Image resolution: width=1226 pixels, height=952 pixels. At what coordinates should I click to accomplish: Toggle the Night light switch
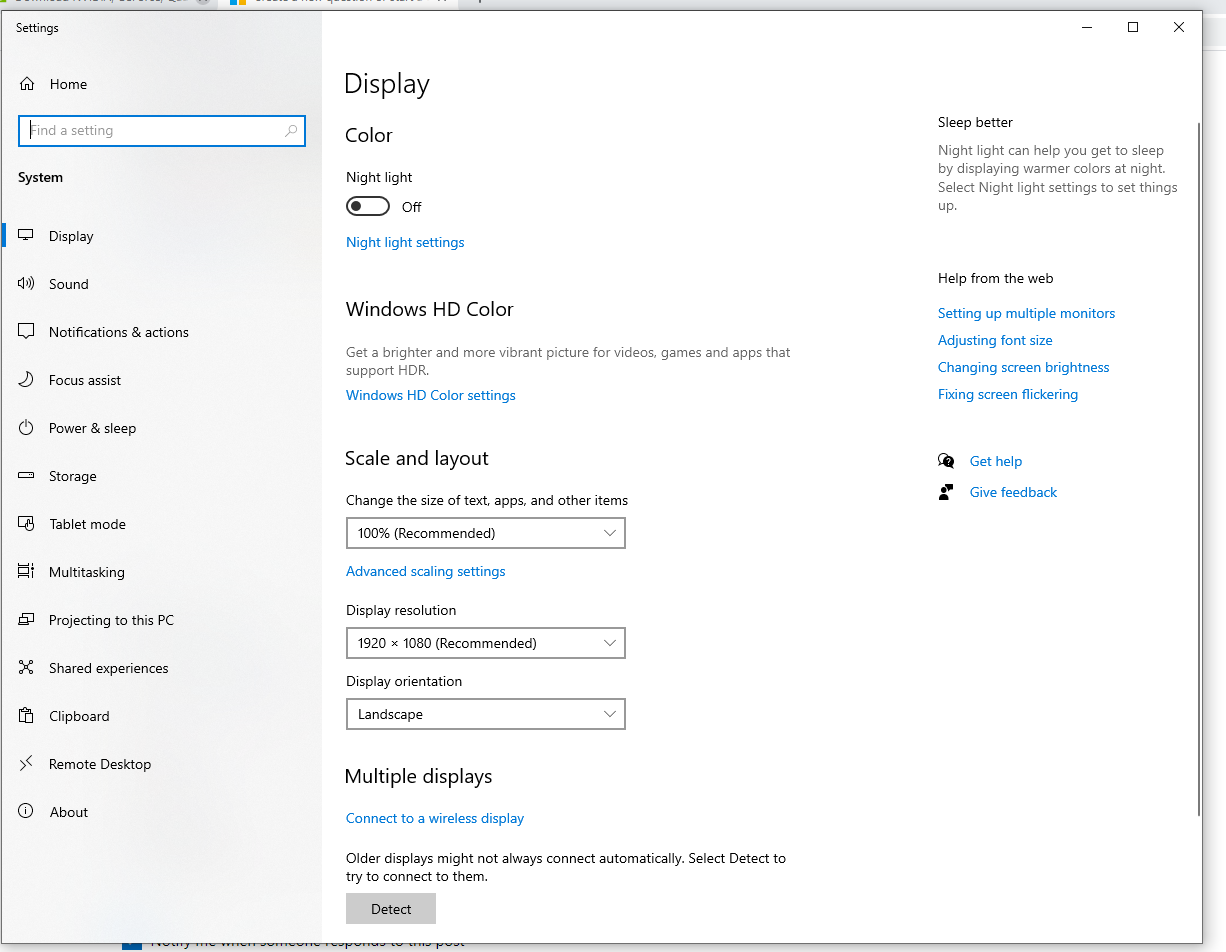click(368, 206)
